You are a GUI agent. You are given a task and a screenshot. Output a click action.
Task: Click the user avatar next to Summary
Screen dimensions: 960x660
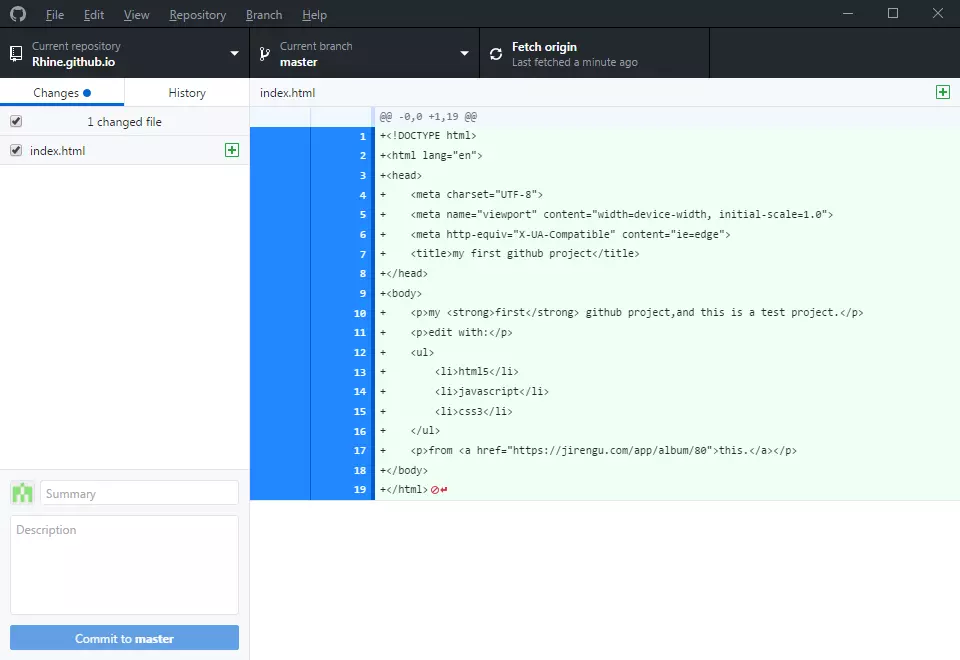22,493
